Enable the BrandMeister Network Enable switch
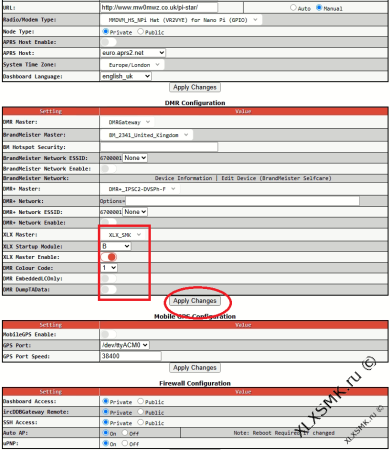This screenshot has width=390, height=450. pos(109,169)
